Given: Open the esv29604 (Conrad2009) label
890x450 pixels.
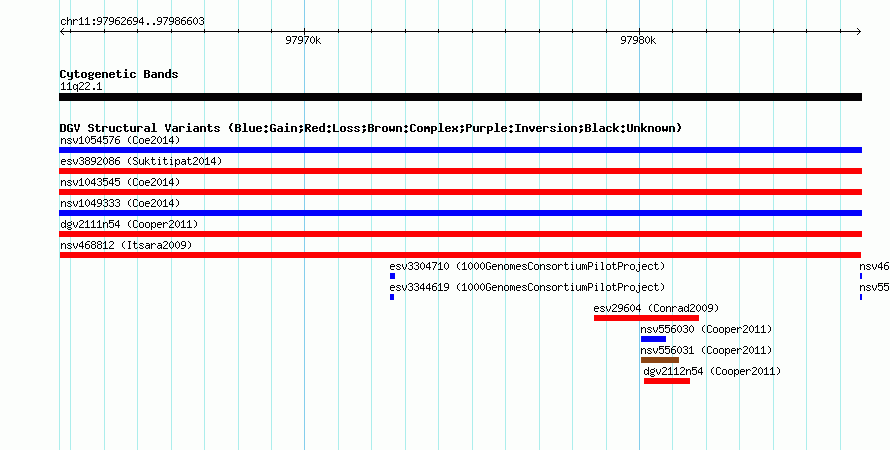Looking at the screenshot, I should [x=656, y=308].
